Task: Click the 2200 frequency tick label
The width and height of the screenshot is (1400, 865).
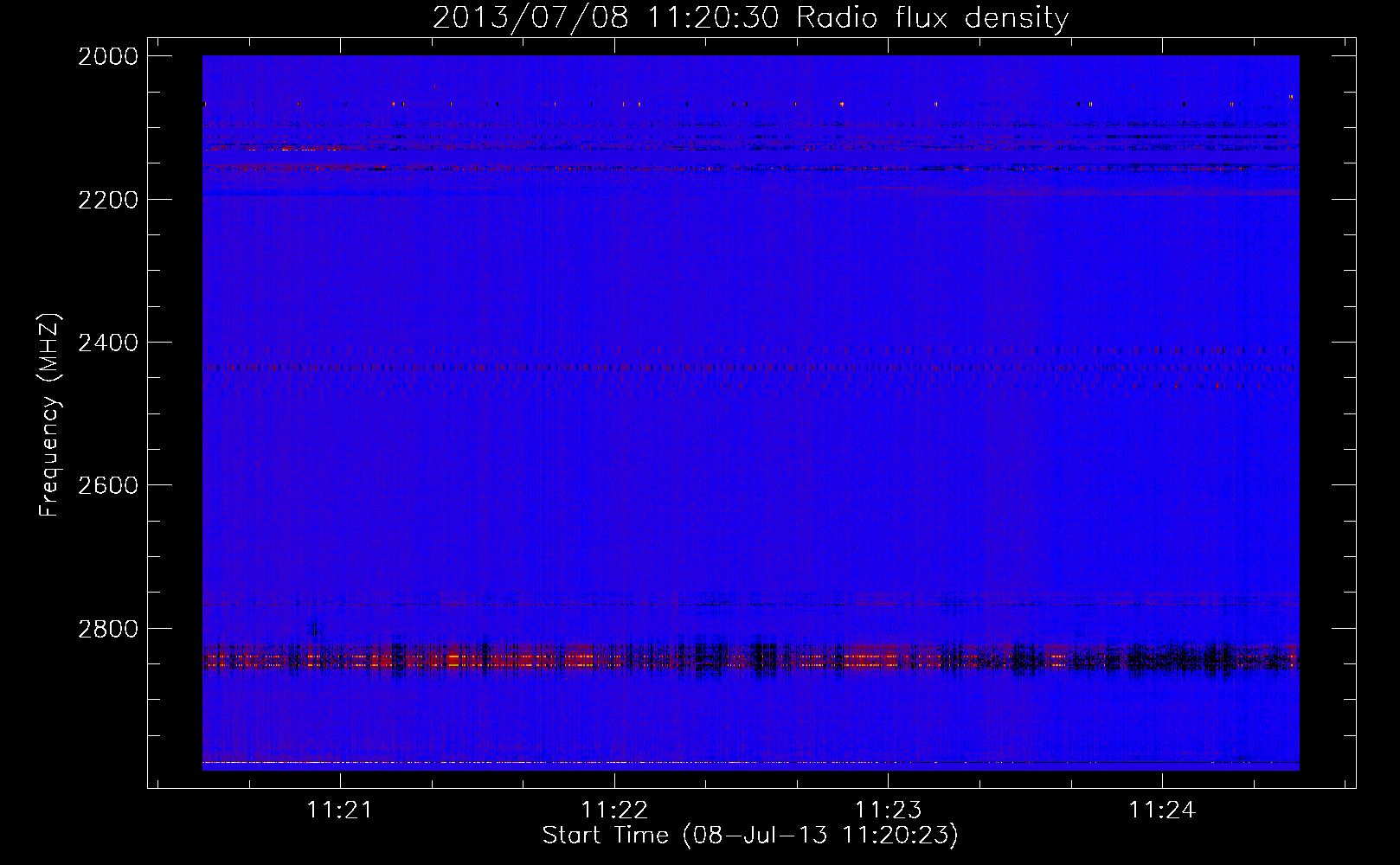Action: click(x=108, y=200)
